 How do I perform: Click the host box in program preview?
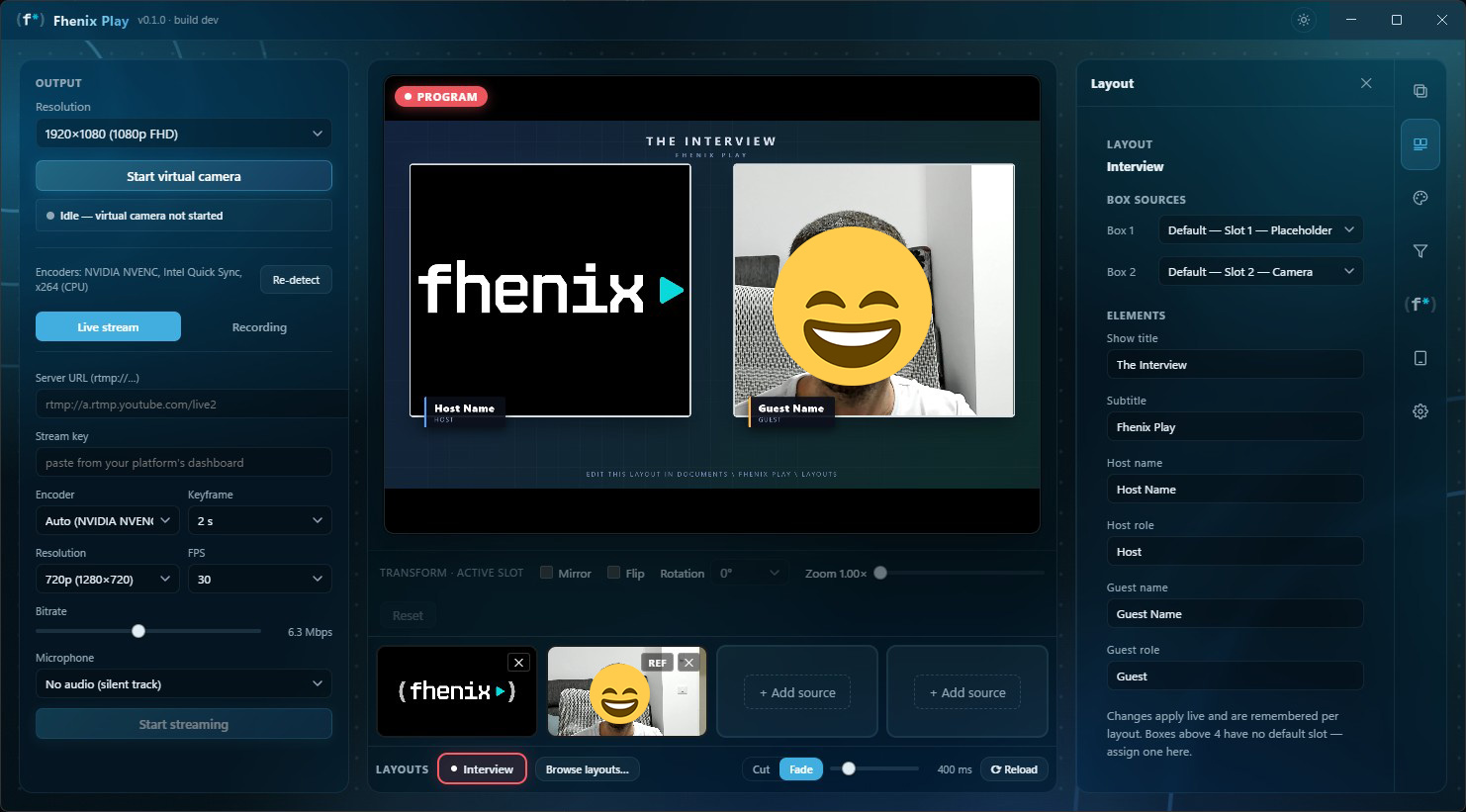click(x=550, y=290)
